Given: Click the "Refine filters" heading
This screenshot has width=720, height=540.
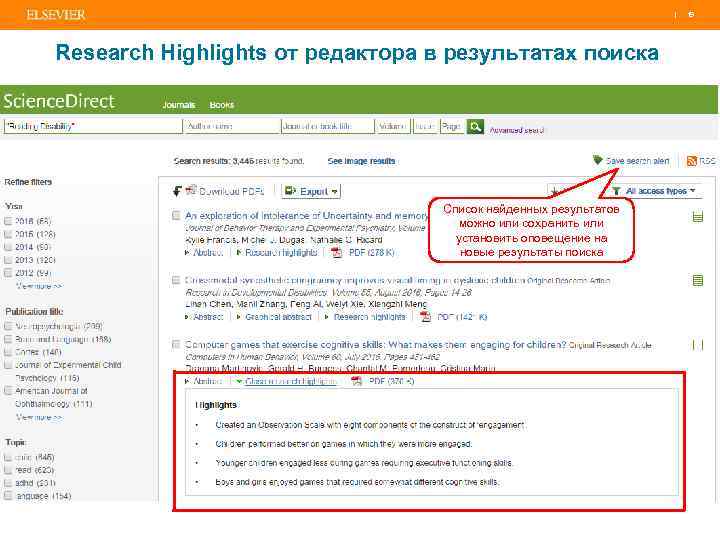Looking at the screenshot, I should 28,182.
